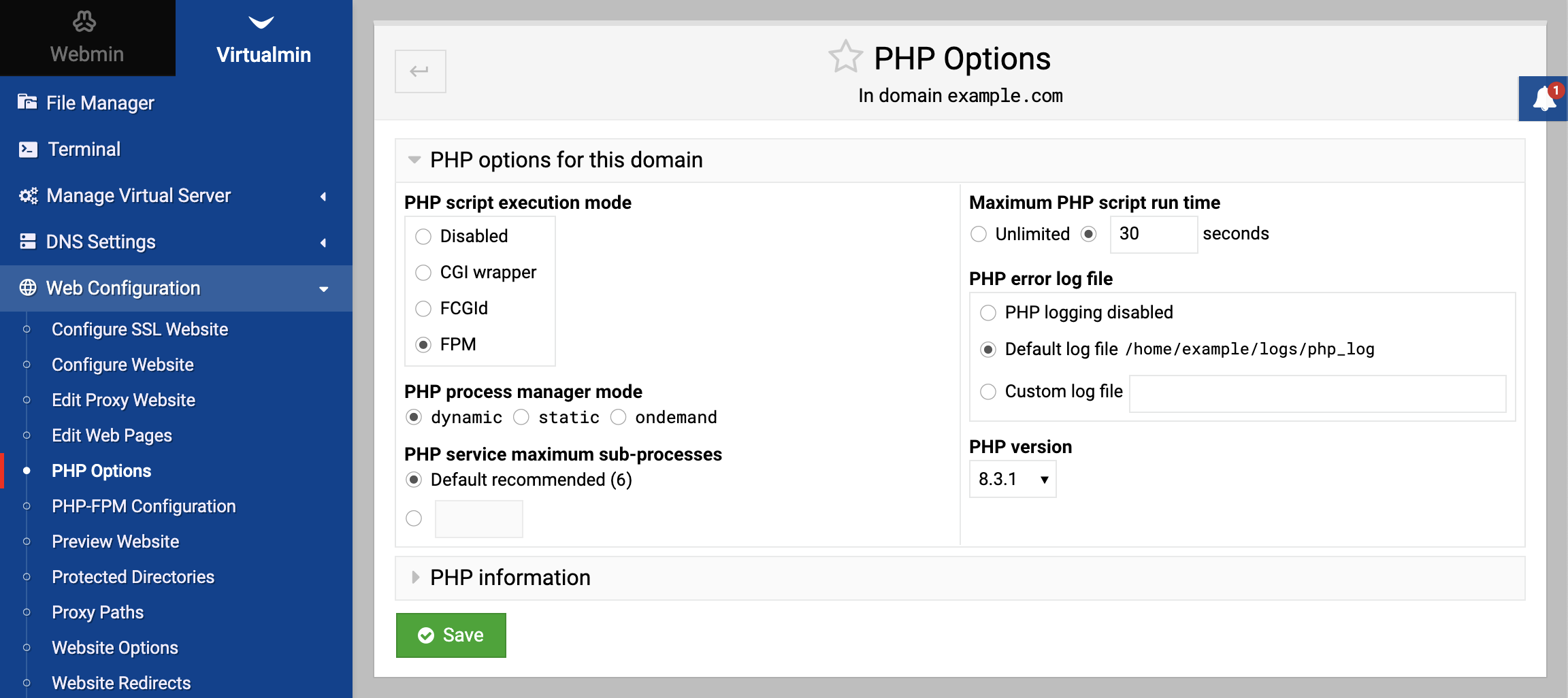This screenshot has height=698, width=1568.
Task: Expand the PHP information section
Action: point(510,578)
